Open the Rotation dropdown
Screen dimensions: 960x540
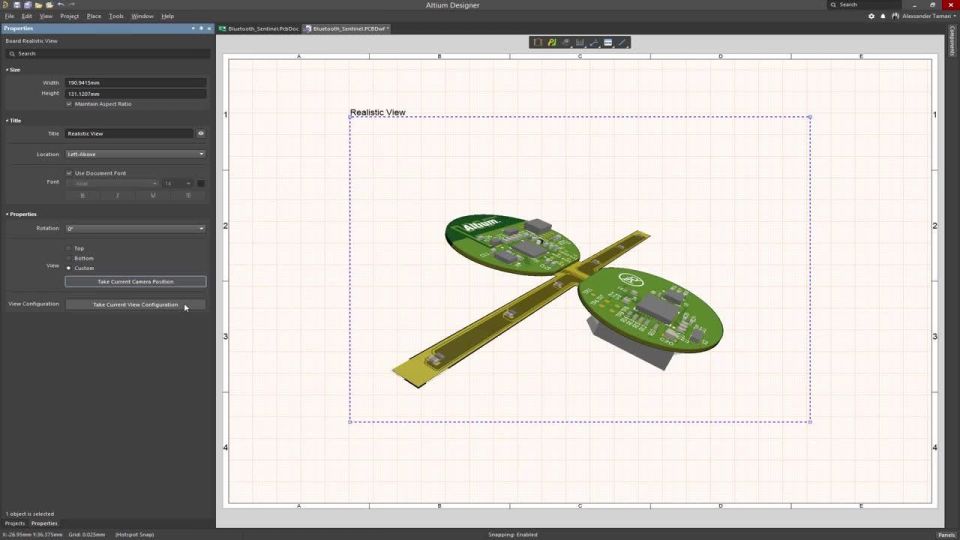135,228
